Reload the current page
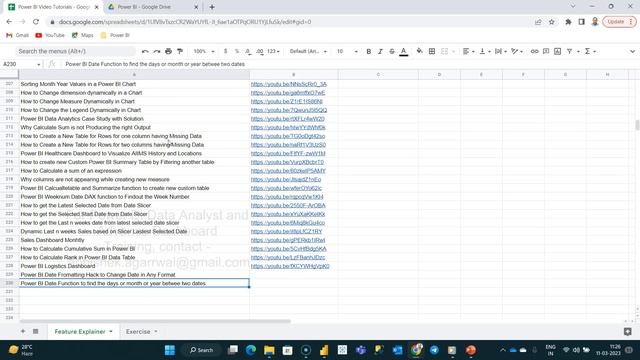The width and height of the screenshot is (640, 360). pos(36,22)
